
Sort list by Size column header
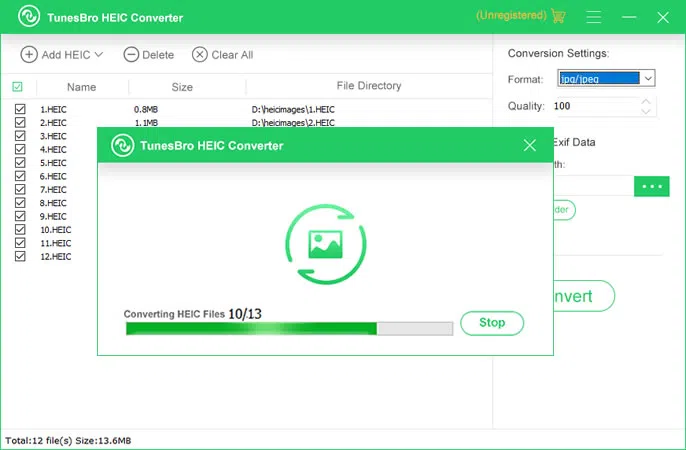182,87
